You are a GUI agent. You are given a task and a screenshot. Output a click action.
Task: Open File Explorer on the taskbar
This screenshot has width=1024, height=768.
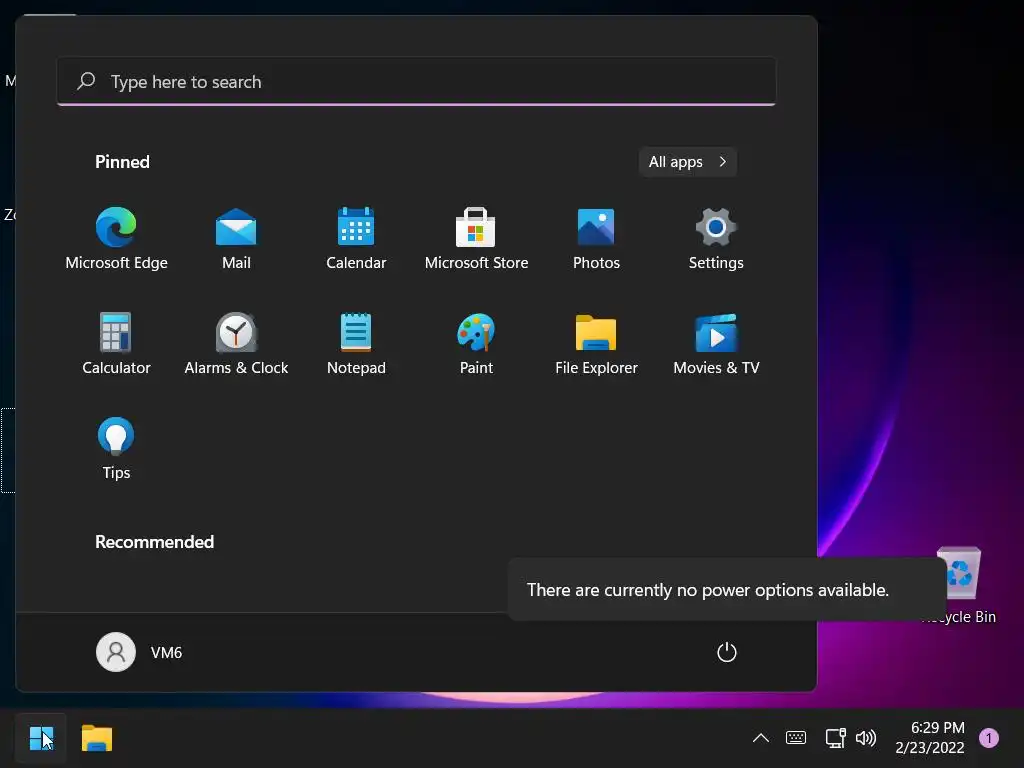coord(97,739)
